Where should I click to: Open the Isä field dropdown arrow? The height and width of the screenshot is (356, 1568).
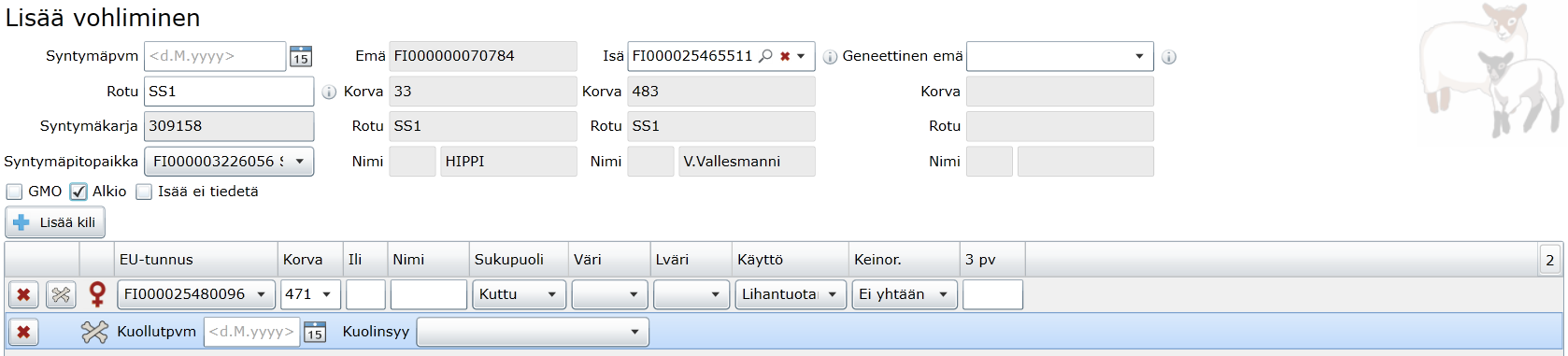point(801,56)
